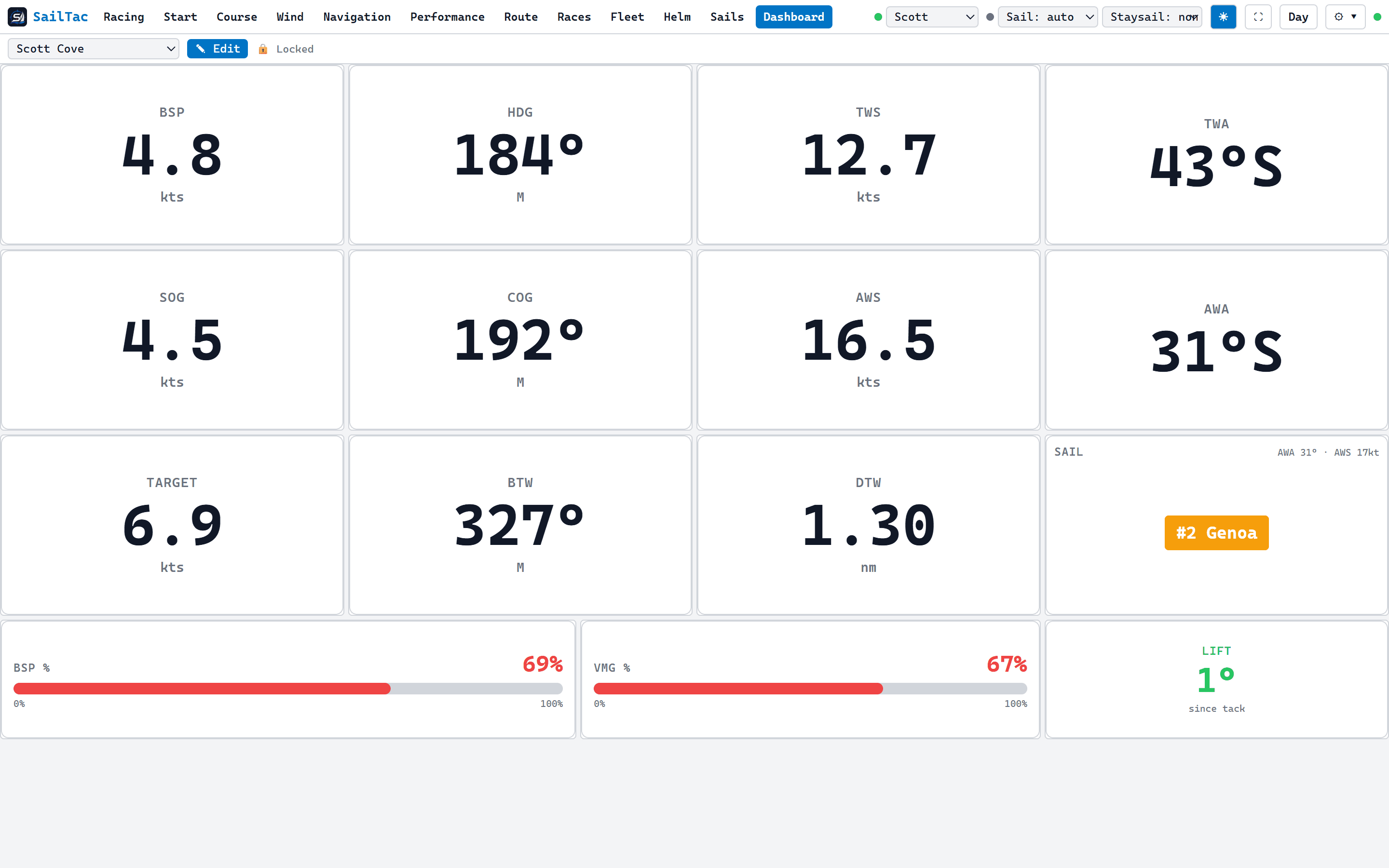The height and width of the screenshot is (868, 1389).
Task: Click the COG 192° tile
Action: [x=520, y=340]
